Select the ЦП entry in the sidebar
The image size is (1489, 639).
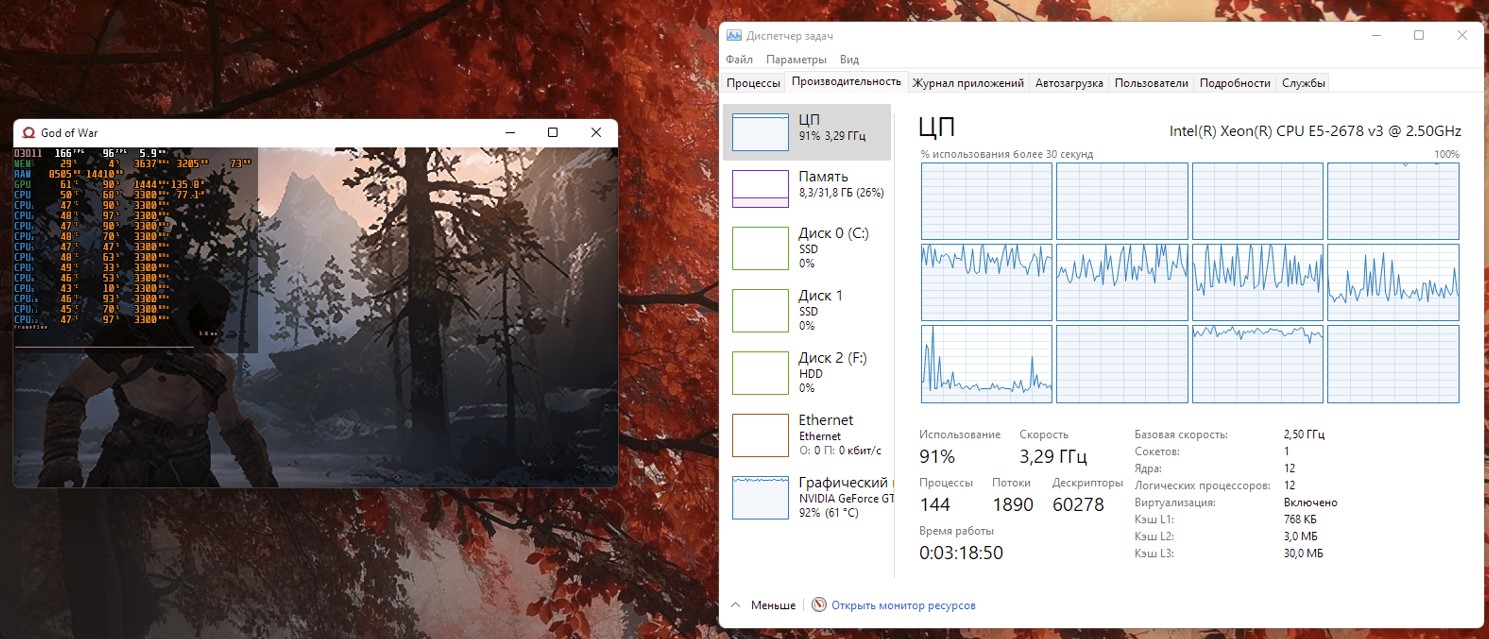[806, 132]
